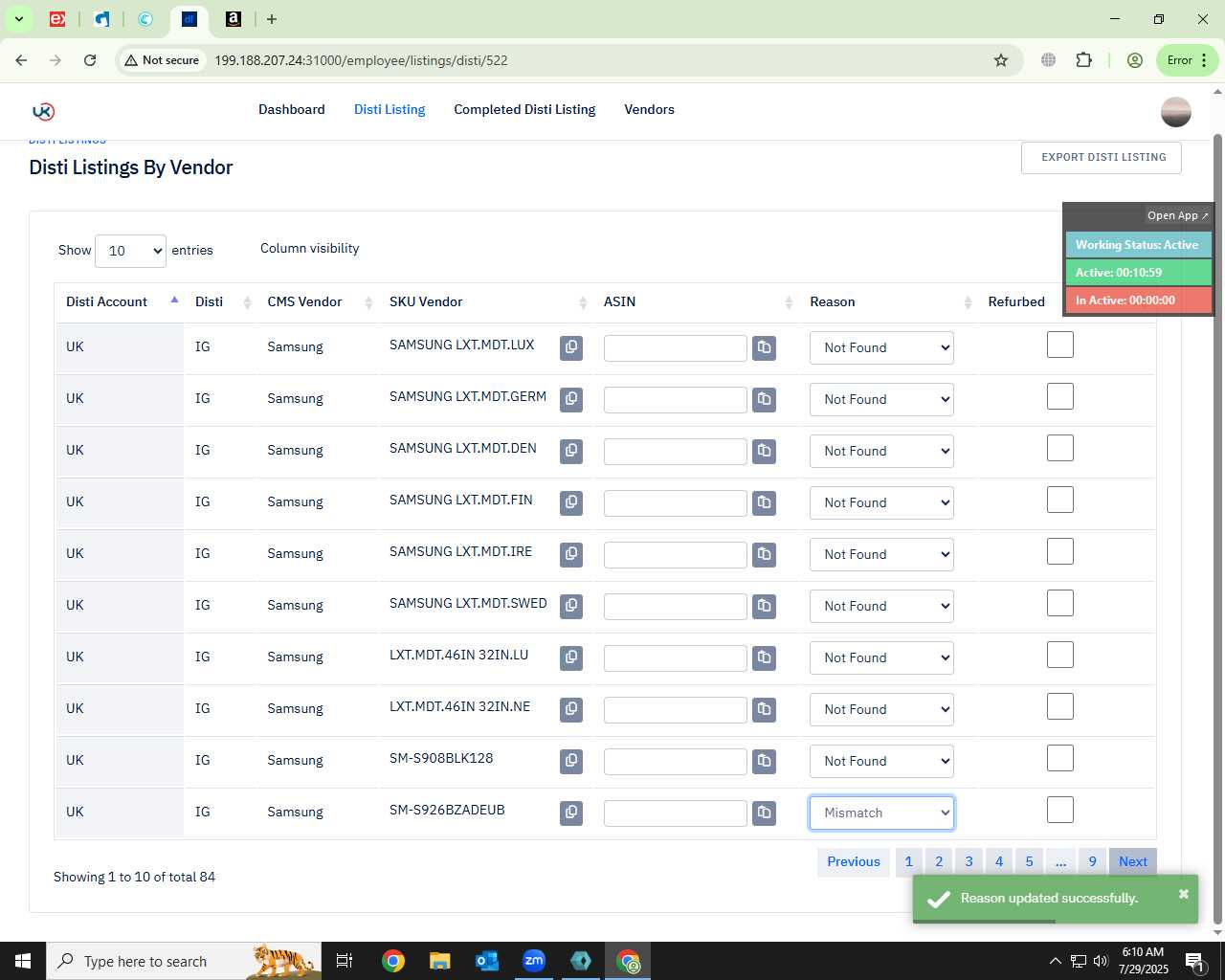
Task: Check Refurbed for SAMSUNG LXT.MDT.GERM
Action: [x=1060, y=396]
